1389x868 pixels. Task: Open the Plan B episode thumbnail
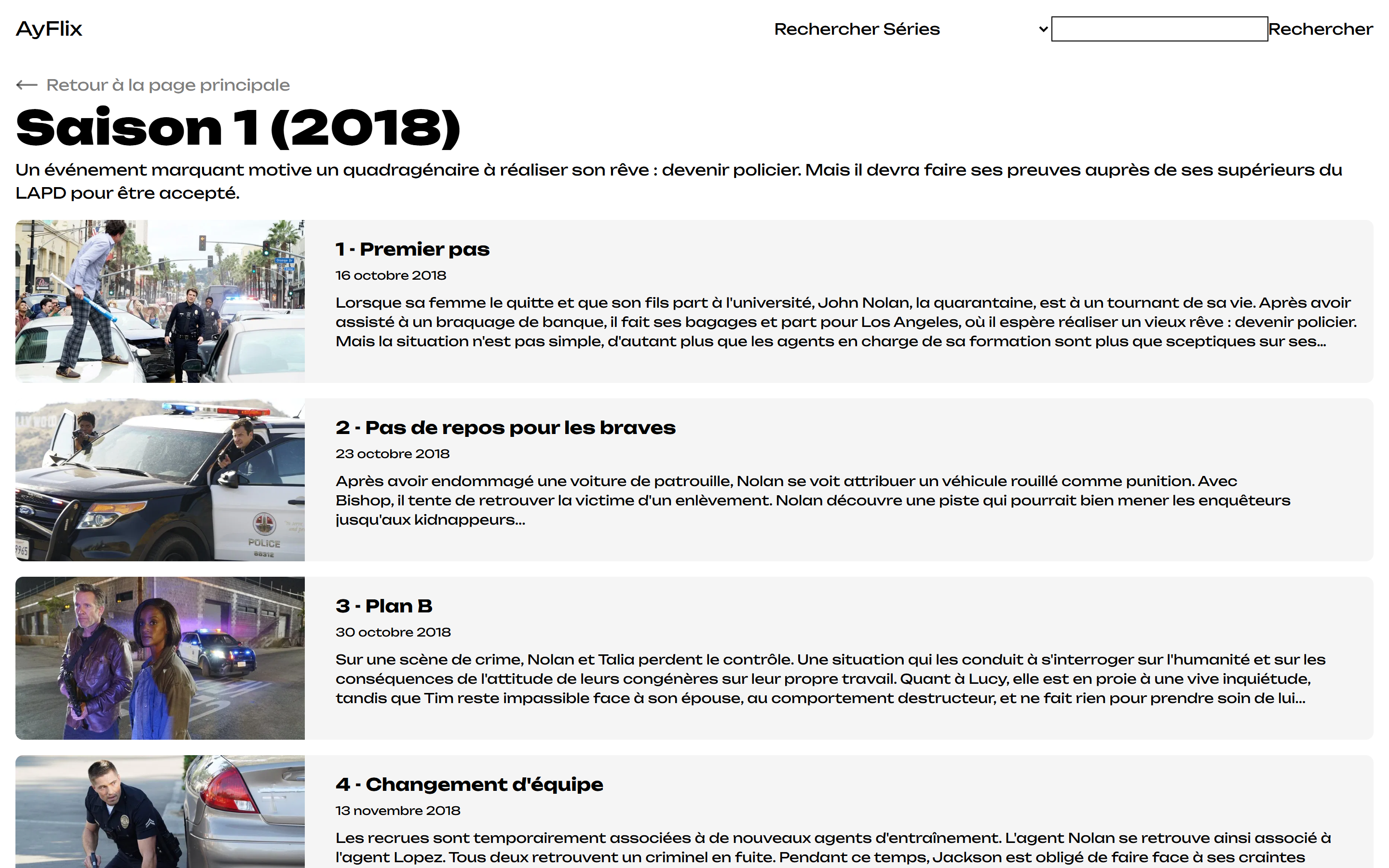point(160,658)
